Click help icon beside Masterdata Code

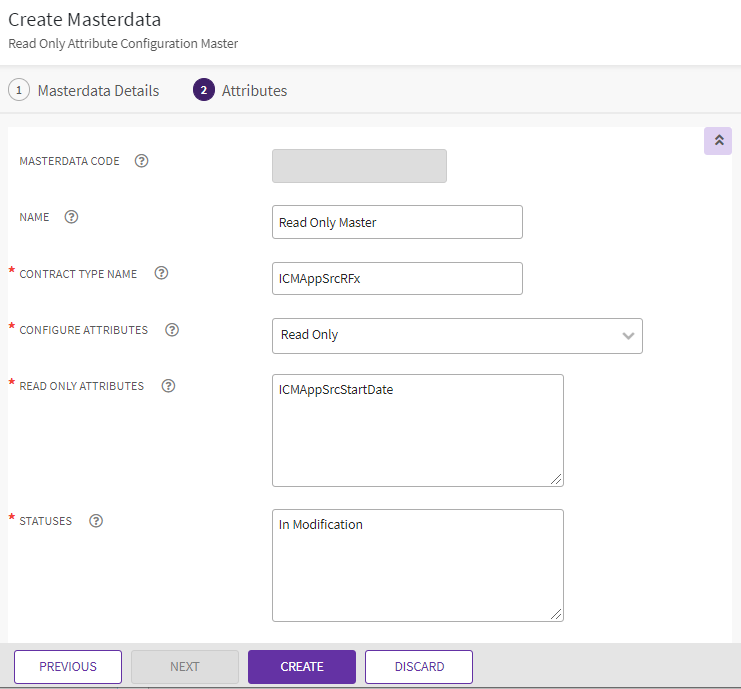[x=141, y=161]
